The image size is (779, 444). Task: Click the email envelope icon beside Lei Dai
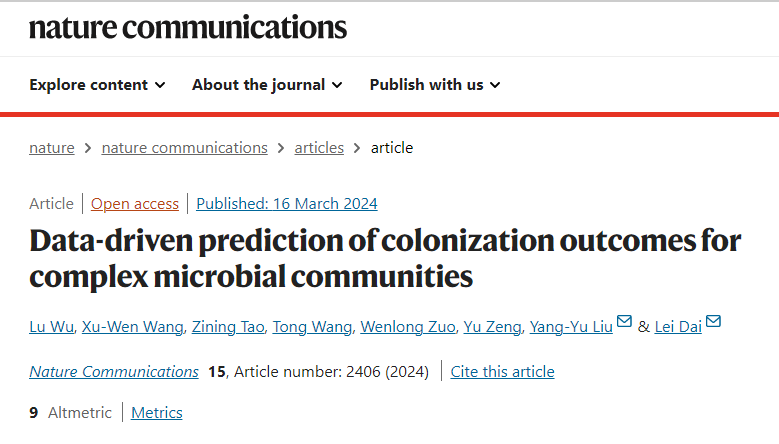click(713, 321)
